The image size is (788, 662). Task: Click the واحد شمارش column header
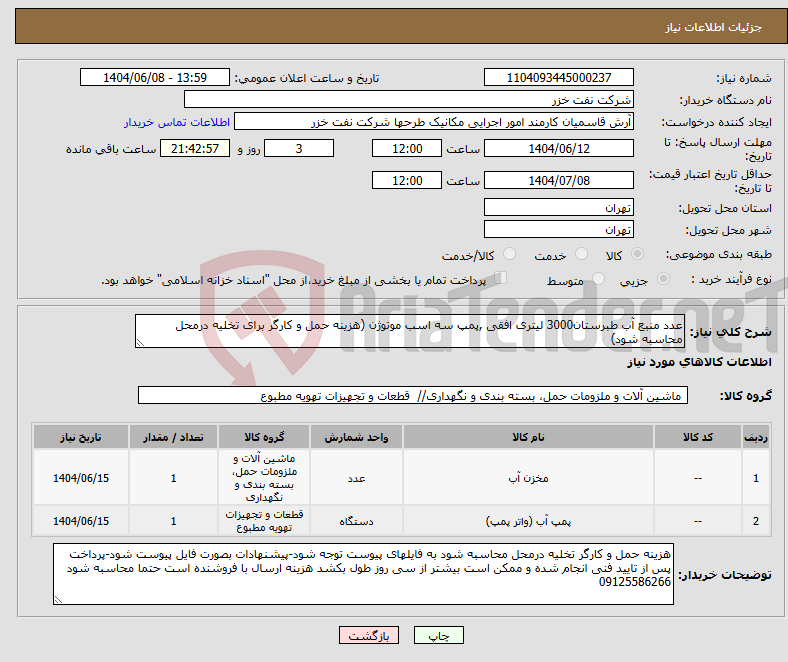tap(356, 437)
